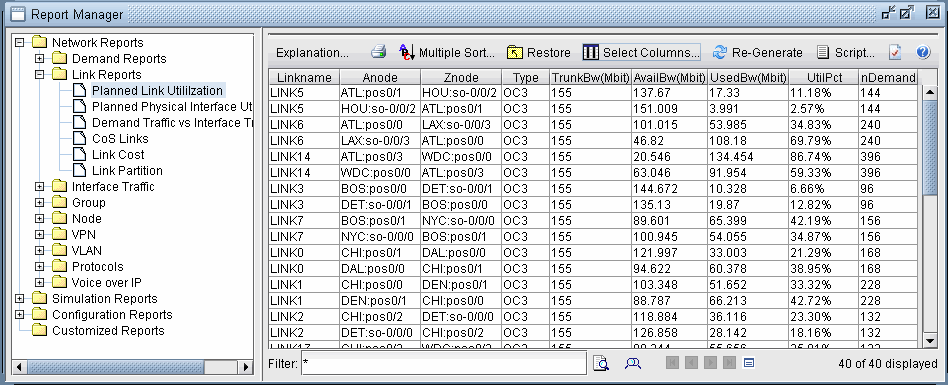The image size is (948, 385).
Task: Collapse the Network Reports tree node
Action: pyautogui.click(x=19, y=42)
